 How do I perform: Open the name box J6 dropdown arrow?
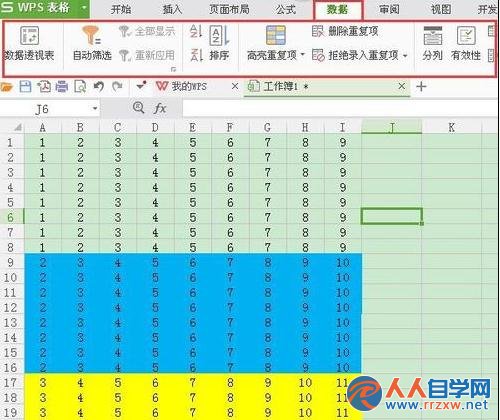[95, 108]
